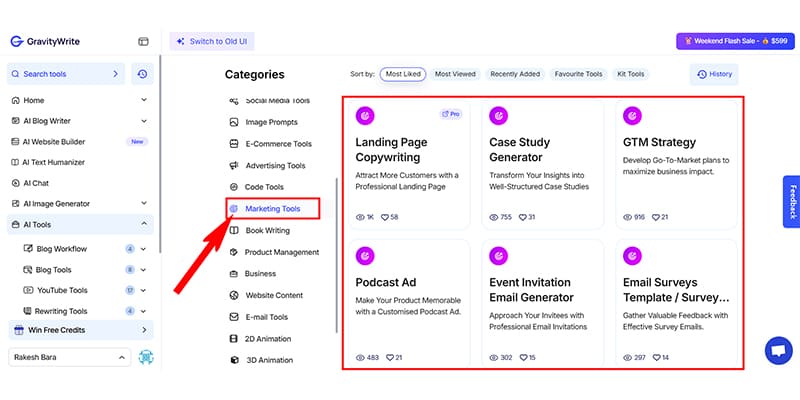Open the Case Study Generator tool
The image size is (800, 400).
pos(542,164)
